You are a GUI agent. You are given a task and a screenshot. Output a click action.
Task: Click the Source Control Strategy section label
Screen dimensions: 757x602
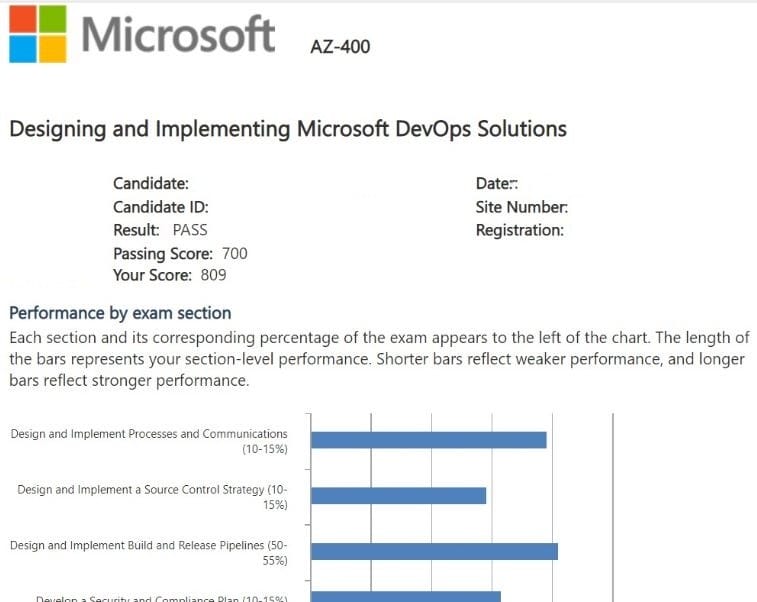152,497
